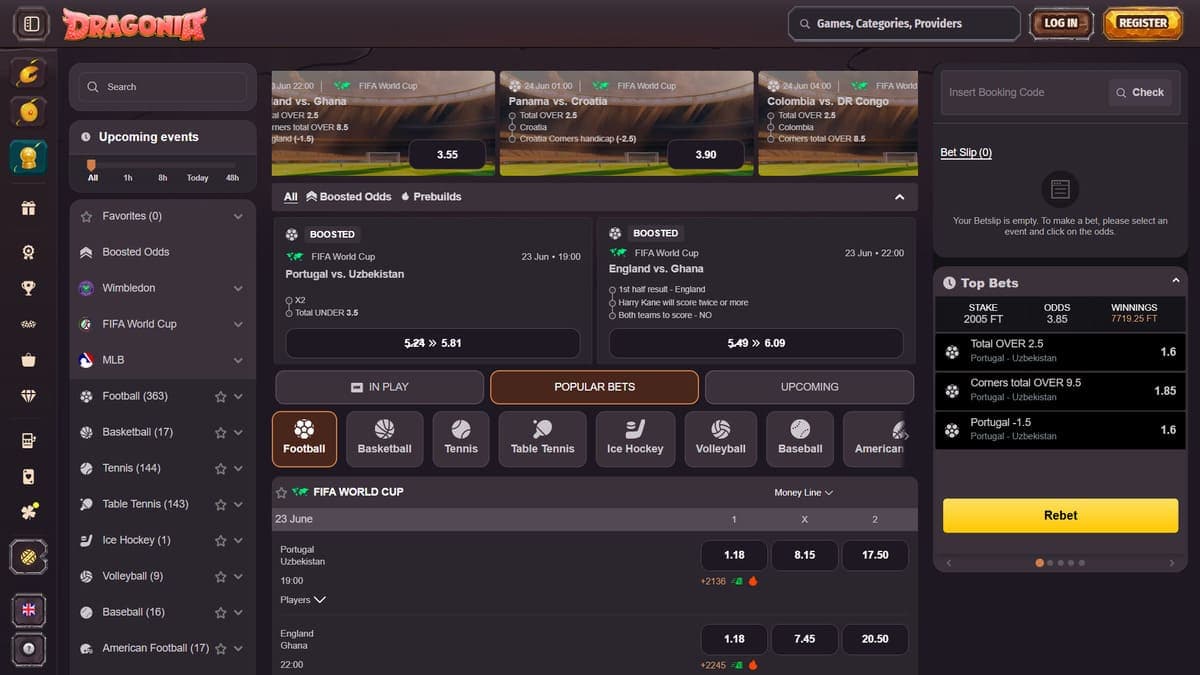
Task: Click the fire icon under England Ghana odds
Action: 753,665
